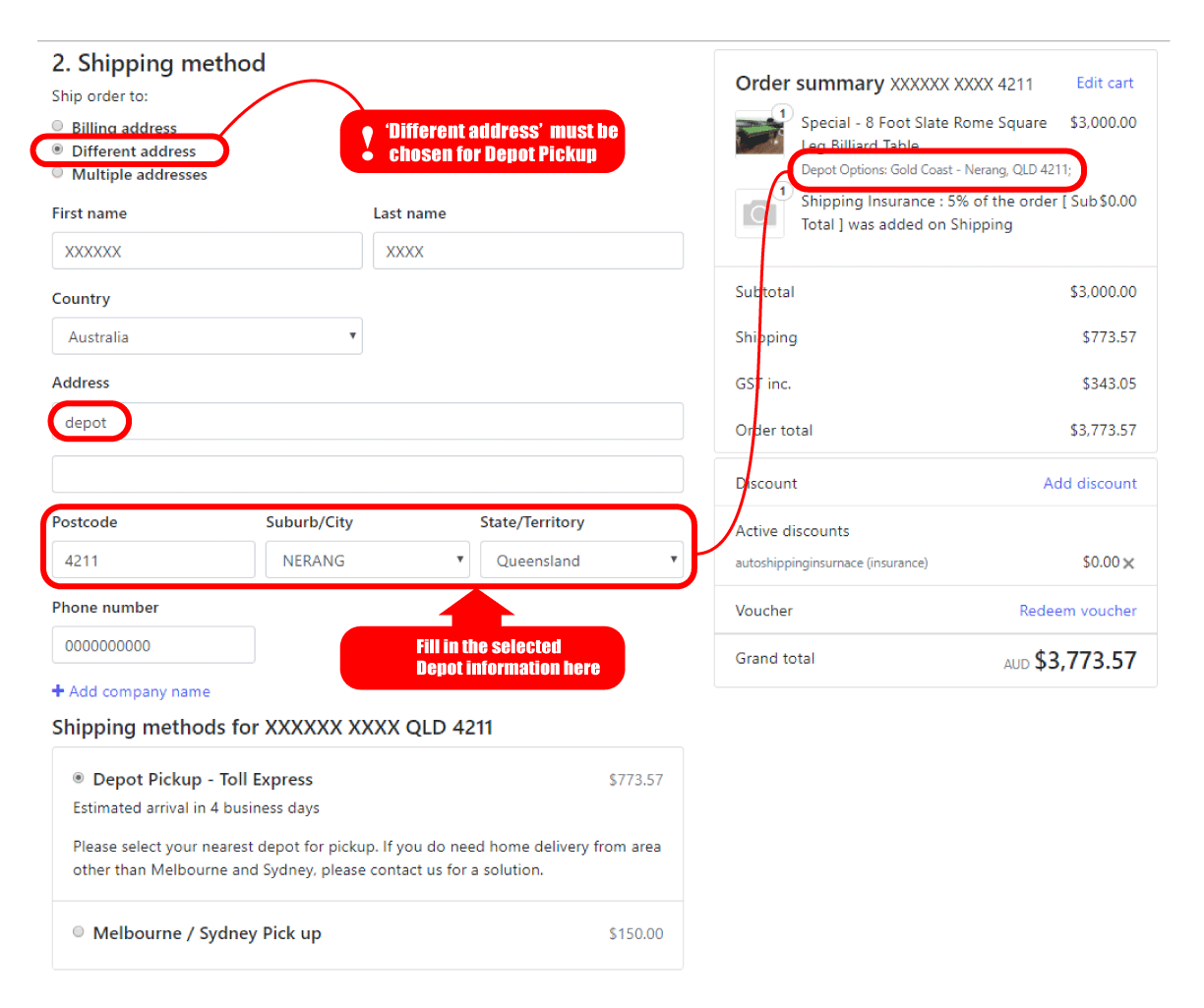Open the Redeem voucher link
Viewport: 1204px width, 1008px height.
click(1077, 611)
